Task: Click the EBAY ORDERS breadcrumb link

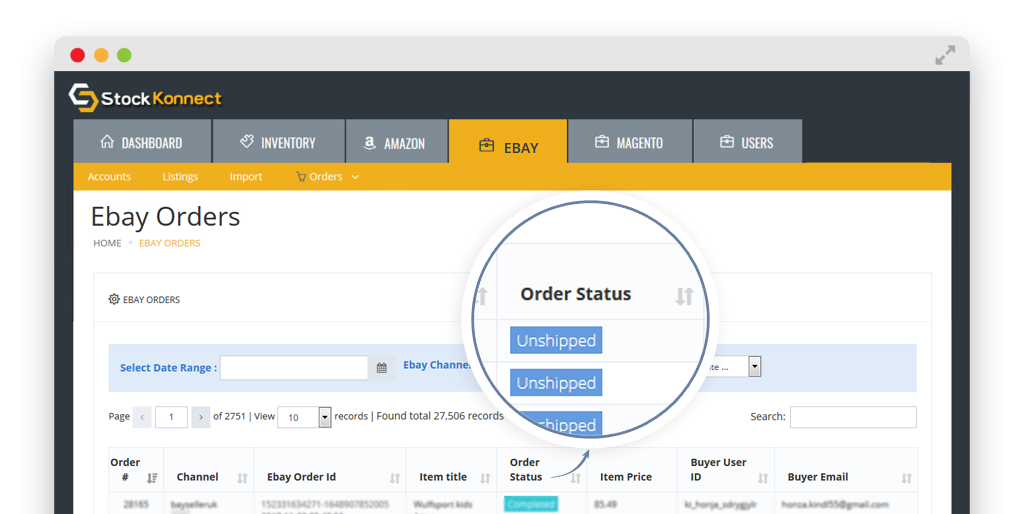Action: (170, 243)
